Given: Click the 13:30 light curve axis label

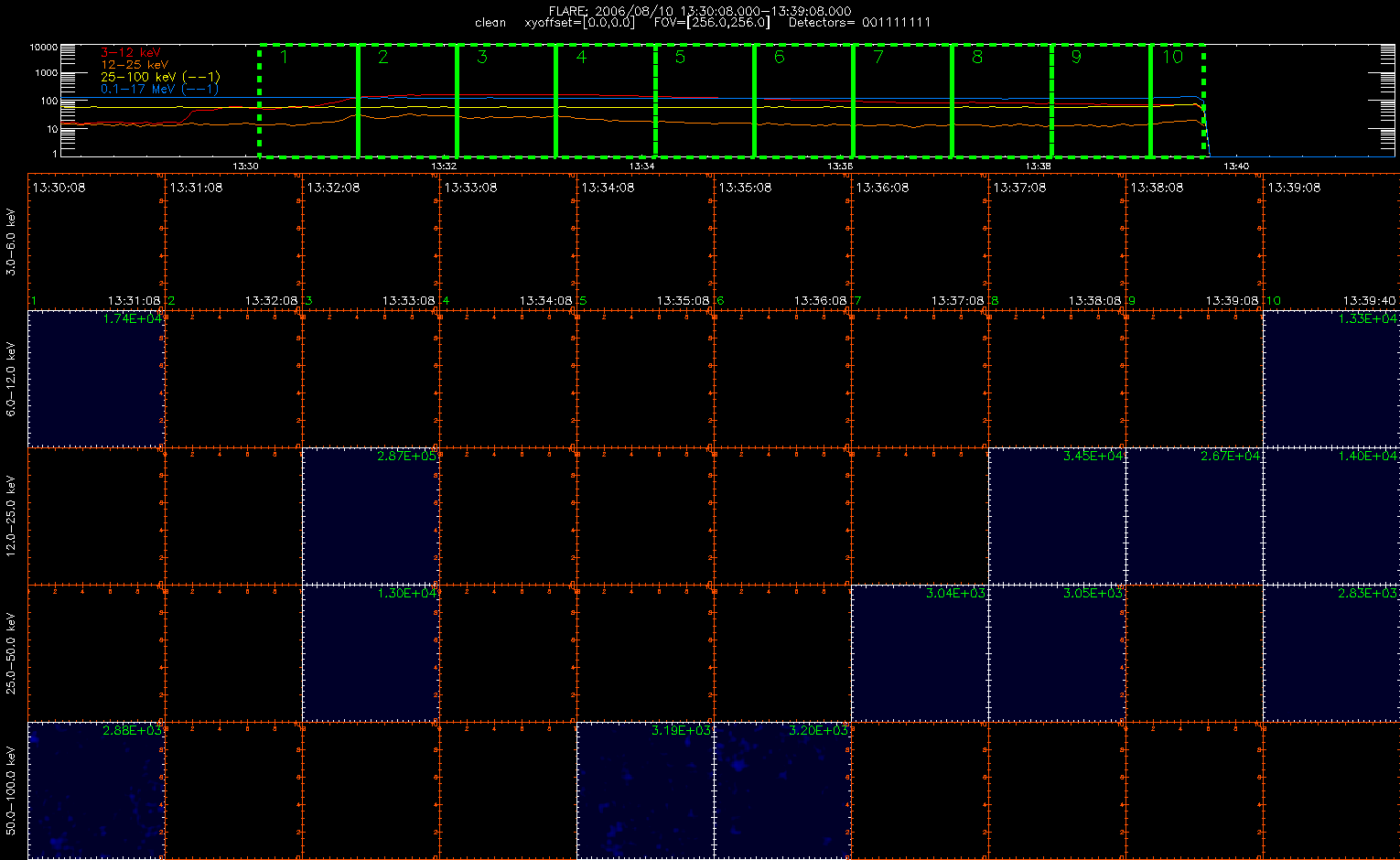Looking at the screenshot, I should click(246, 167).
